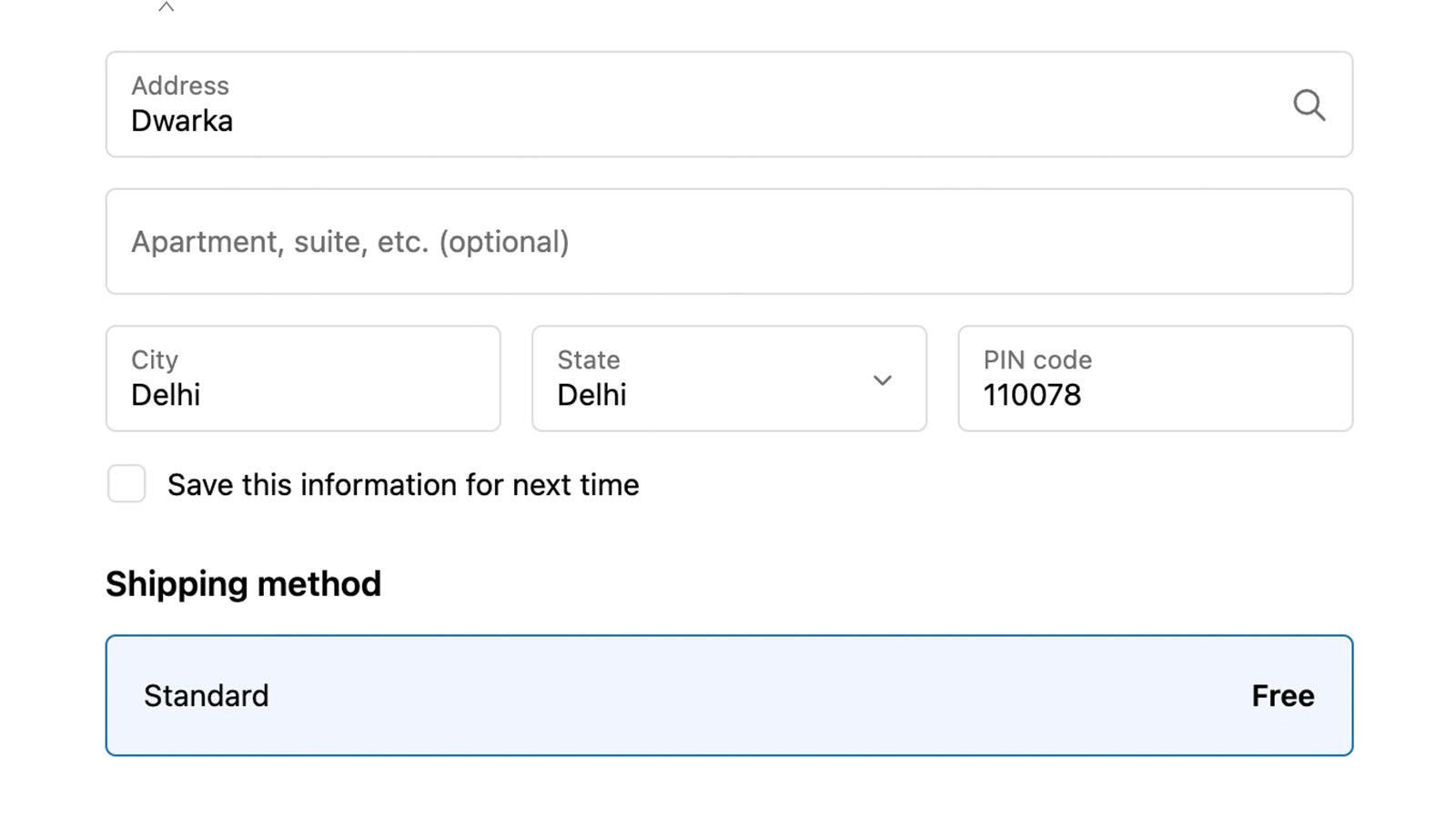
Task: Click the 110078 PIN code value
Action: coord(1032,395)
